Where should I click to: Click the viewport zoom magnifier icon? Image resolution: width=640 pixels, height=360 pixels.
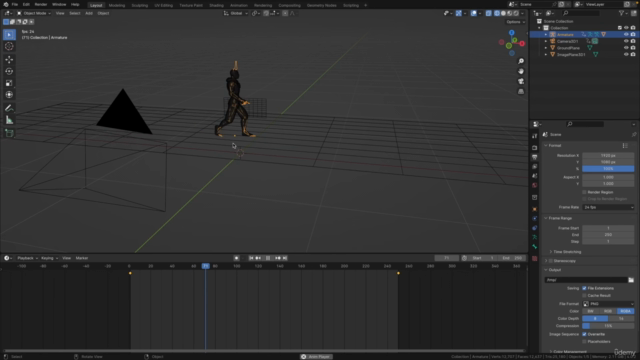pyautogui.click(x=521, y=61)
